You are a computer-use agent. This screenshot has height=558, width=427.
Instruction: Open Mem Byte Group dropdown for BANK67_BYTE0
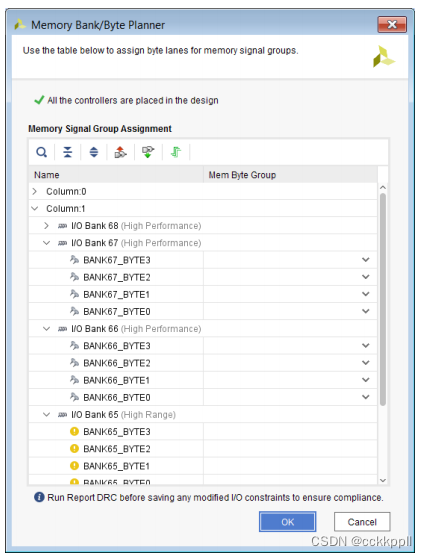point(365,311)
